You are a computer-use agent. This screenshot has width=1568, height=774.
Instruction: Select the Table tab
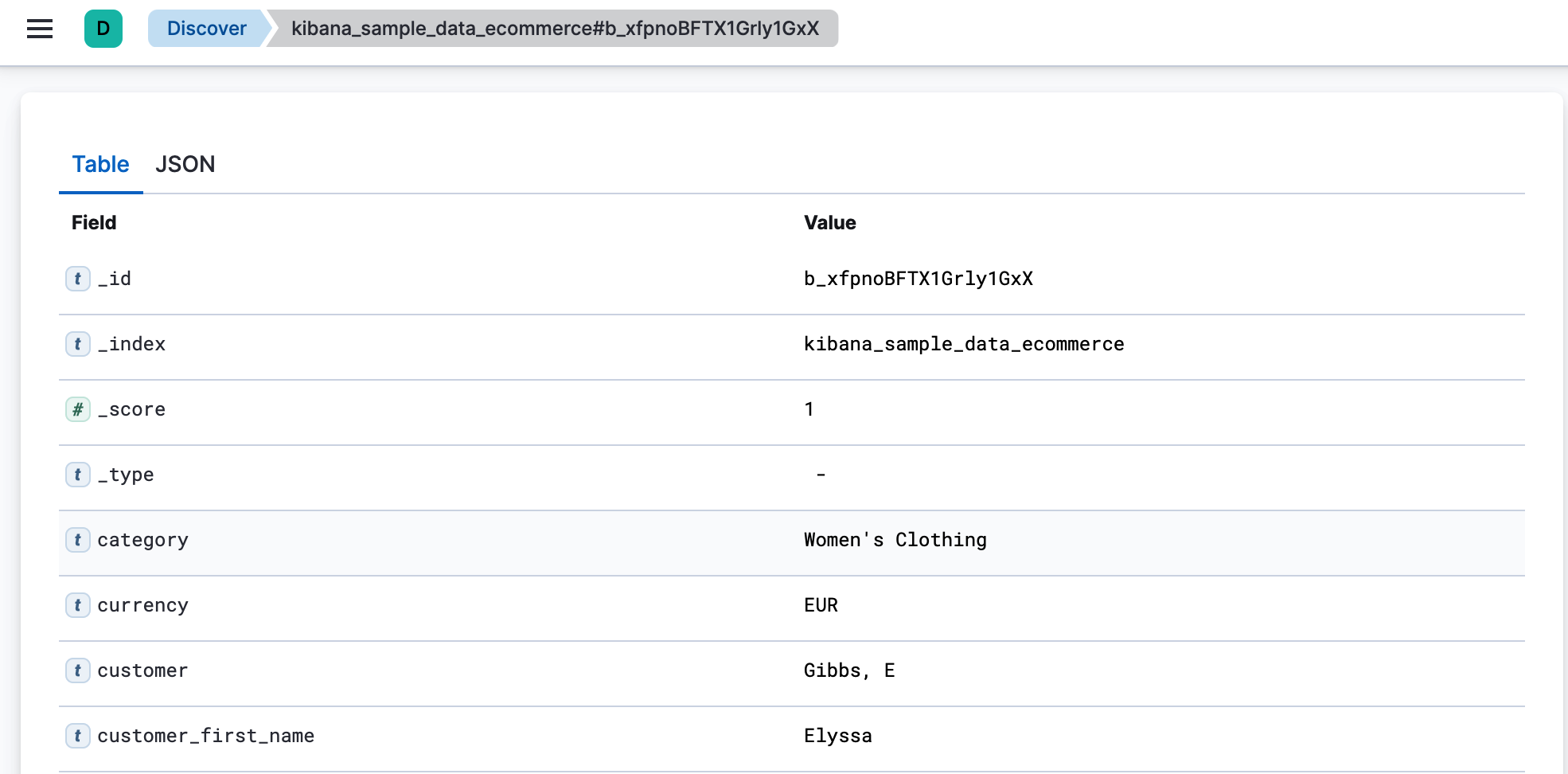coord(100,164)
